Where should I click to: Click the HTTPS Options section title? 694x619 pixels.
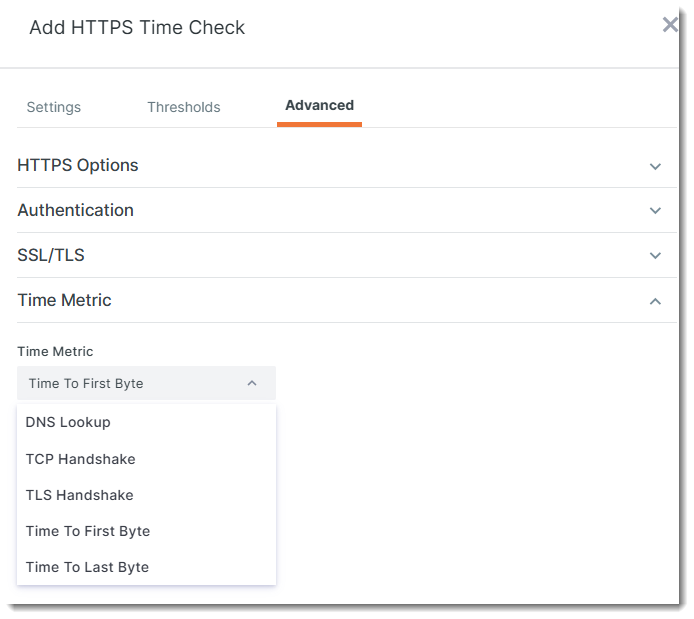[78, 165]
